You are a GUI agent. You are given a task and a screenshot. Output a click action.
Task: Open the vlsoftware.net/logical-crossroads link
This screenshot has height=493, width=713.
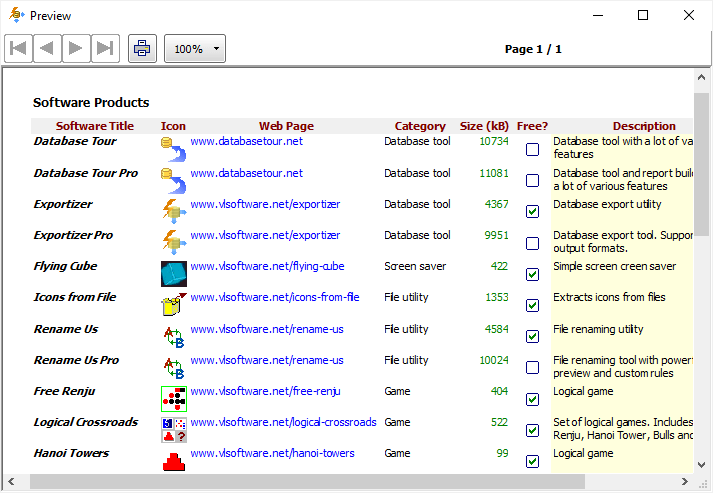283,422
